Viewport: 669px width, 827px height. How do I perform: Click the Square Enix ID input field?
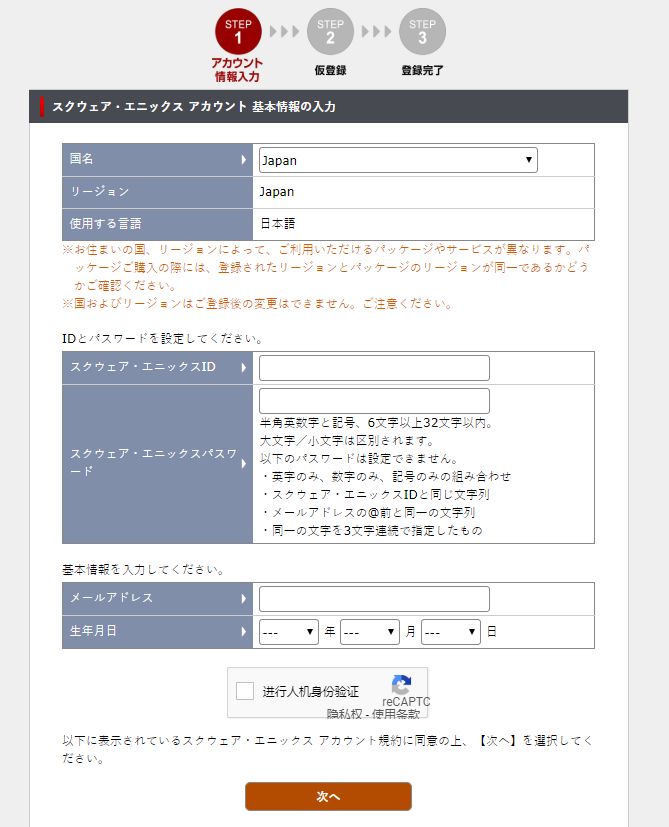coord(374,368)
